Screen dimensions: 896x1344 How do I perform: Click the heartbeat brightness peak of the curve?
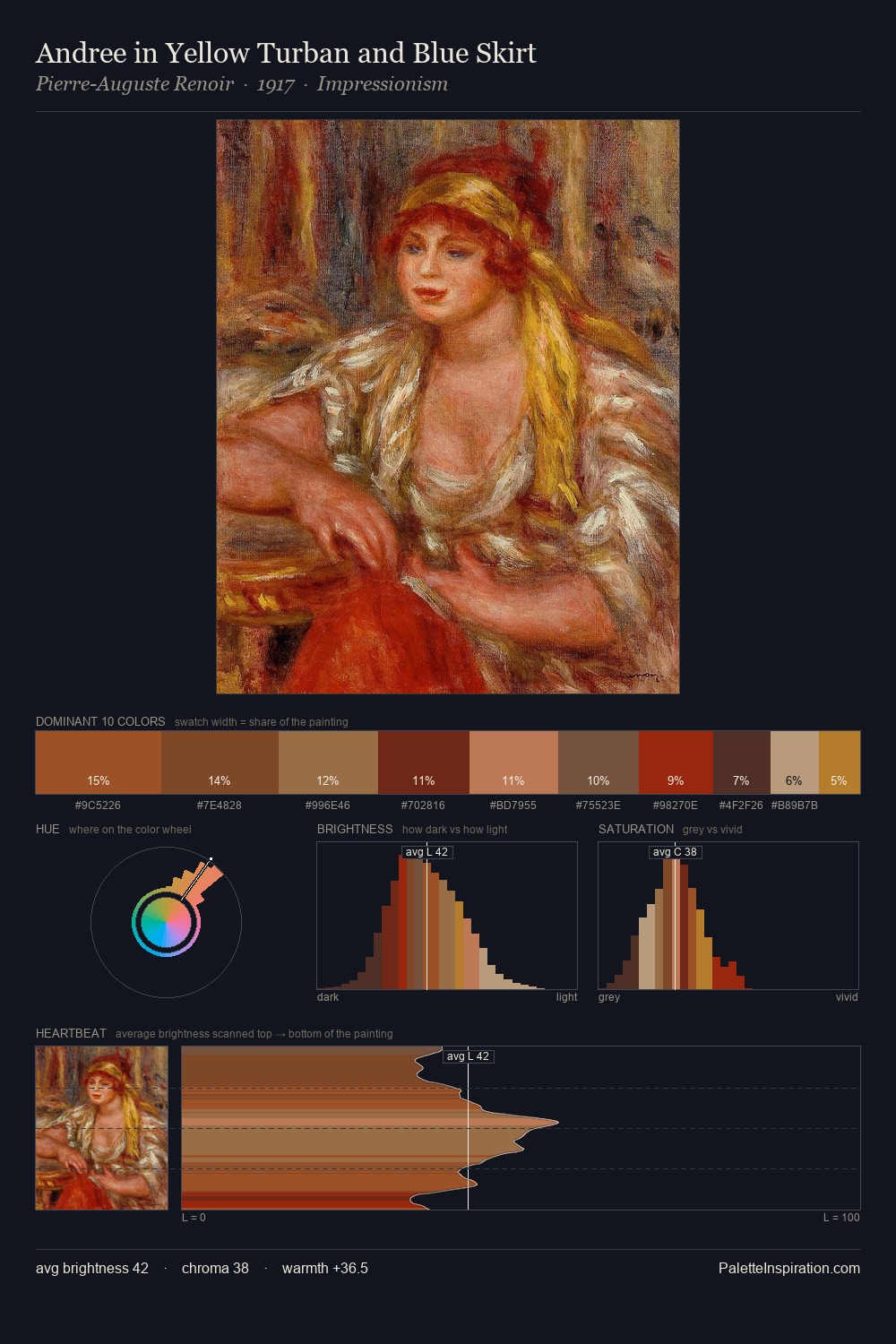(557, 1122)
